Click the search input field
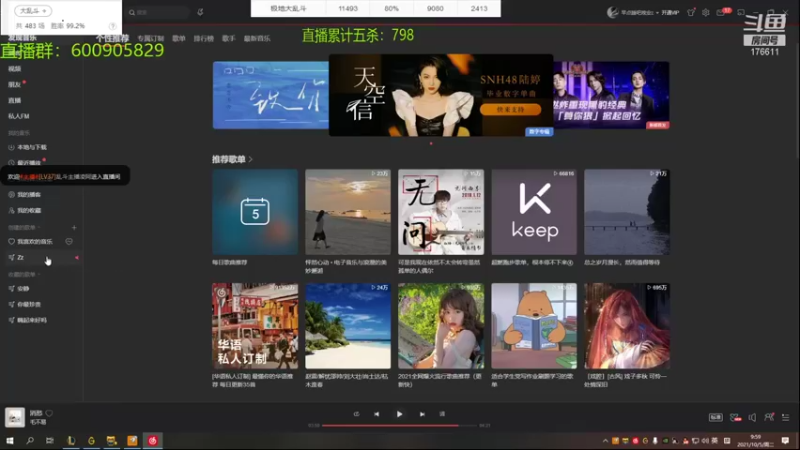The width and height of the screenshot is (800, 450). coord(158,12)
